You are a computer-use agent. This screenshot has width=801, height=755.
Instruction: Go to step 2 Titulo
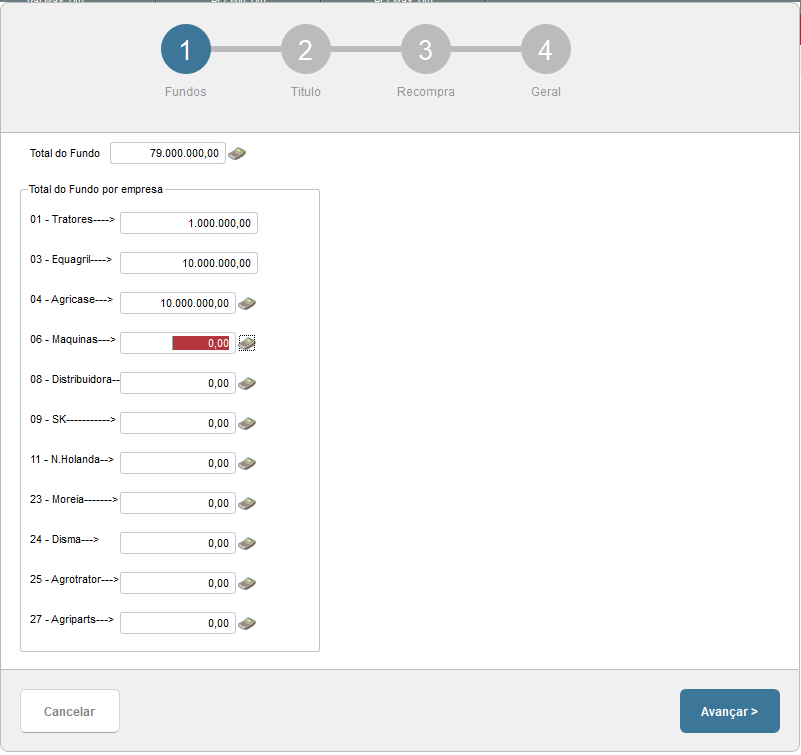(x=305, y=50)
